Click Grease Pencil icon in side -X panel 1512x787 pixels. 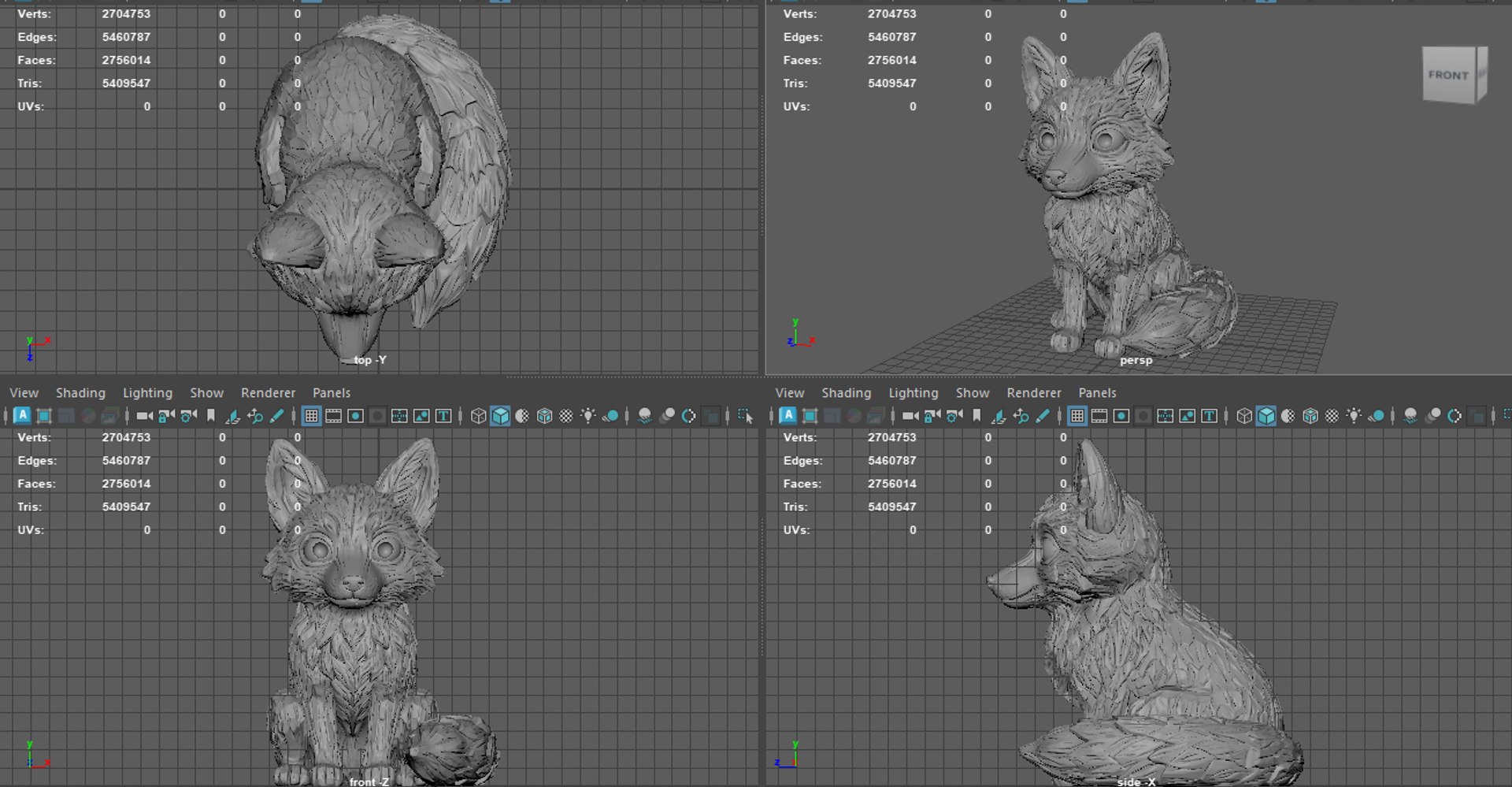point(1043,416)
